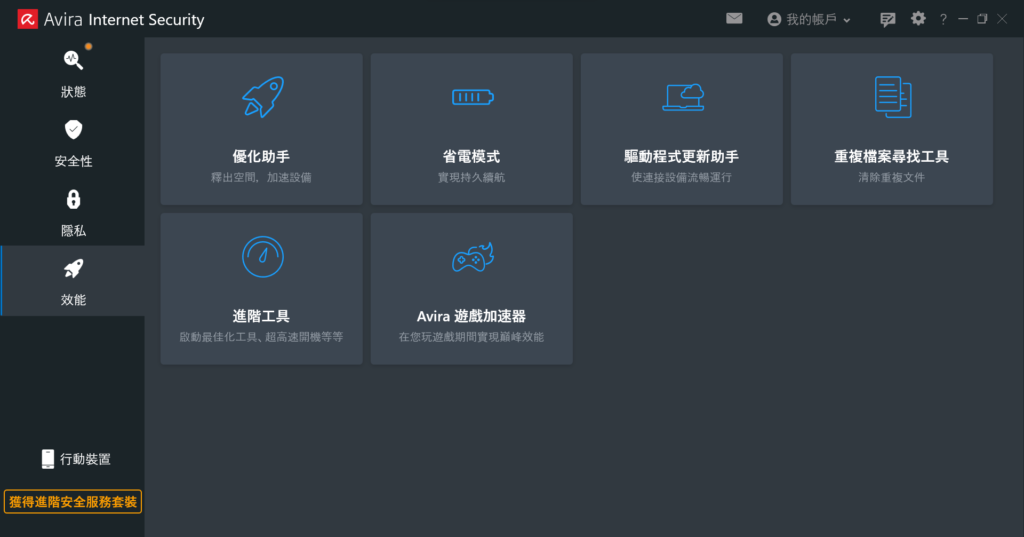1024x537 pixels.
Task: Open the feedback chat bubble icon
Action: pos(888,19)
